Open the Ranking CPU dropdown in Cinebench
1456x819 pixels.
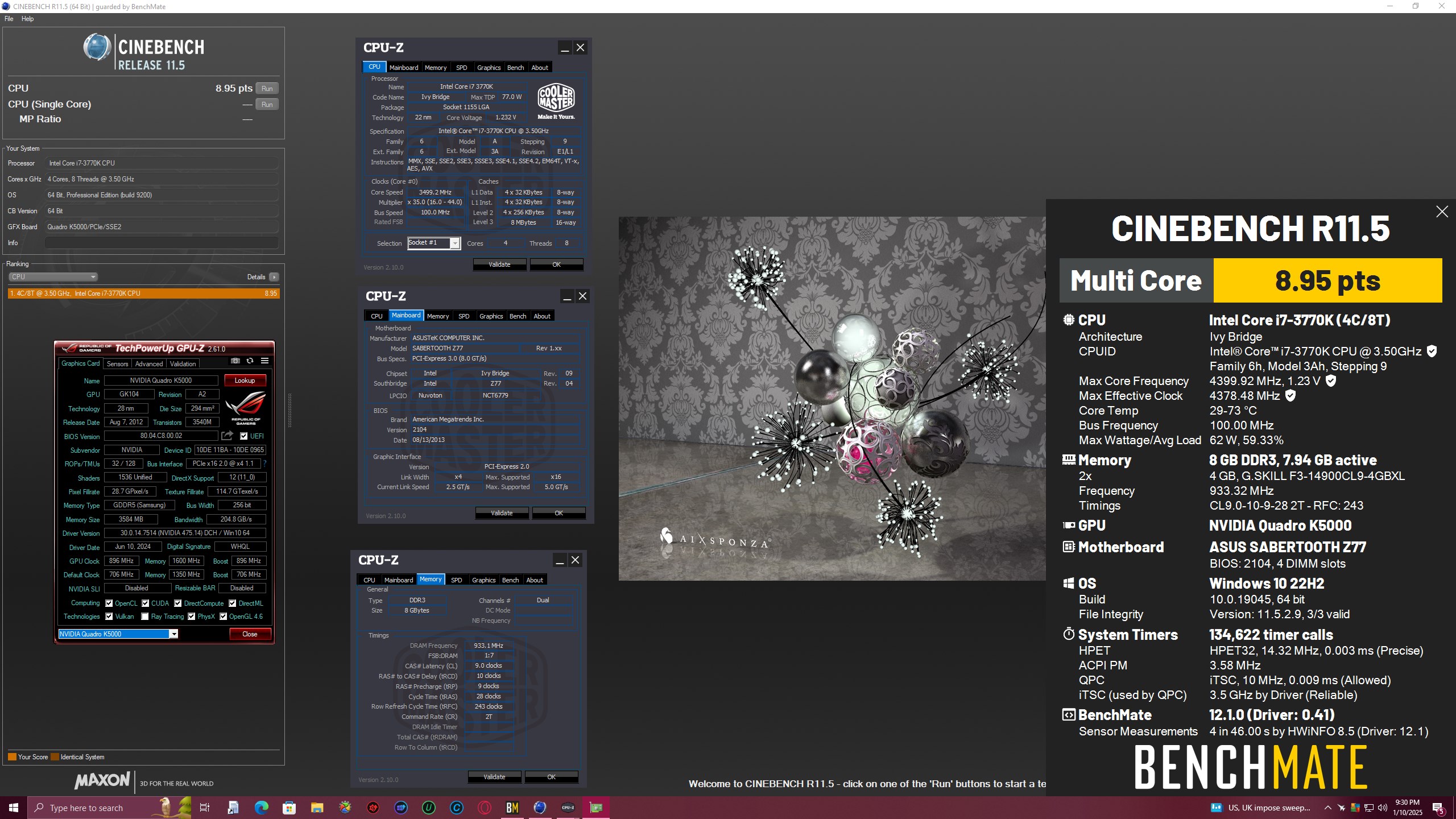[x=53, y=277]
